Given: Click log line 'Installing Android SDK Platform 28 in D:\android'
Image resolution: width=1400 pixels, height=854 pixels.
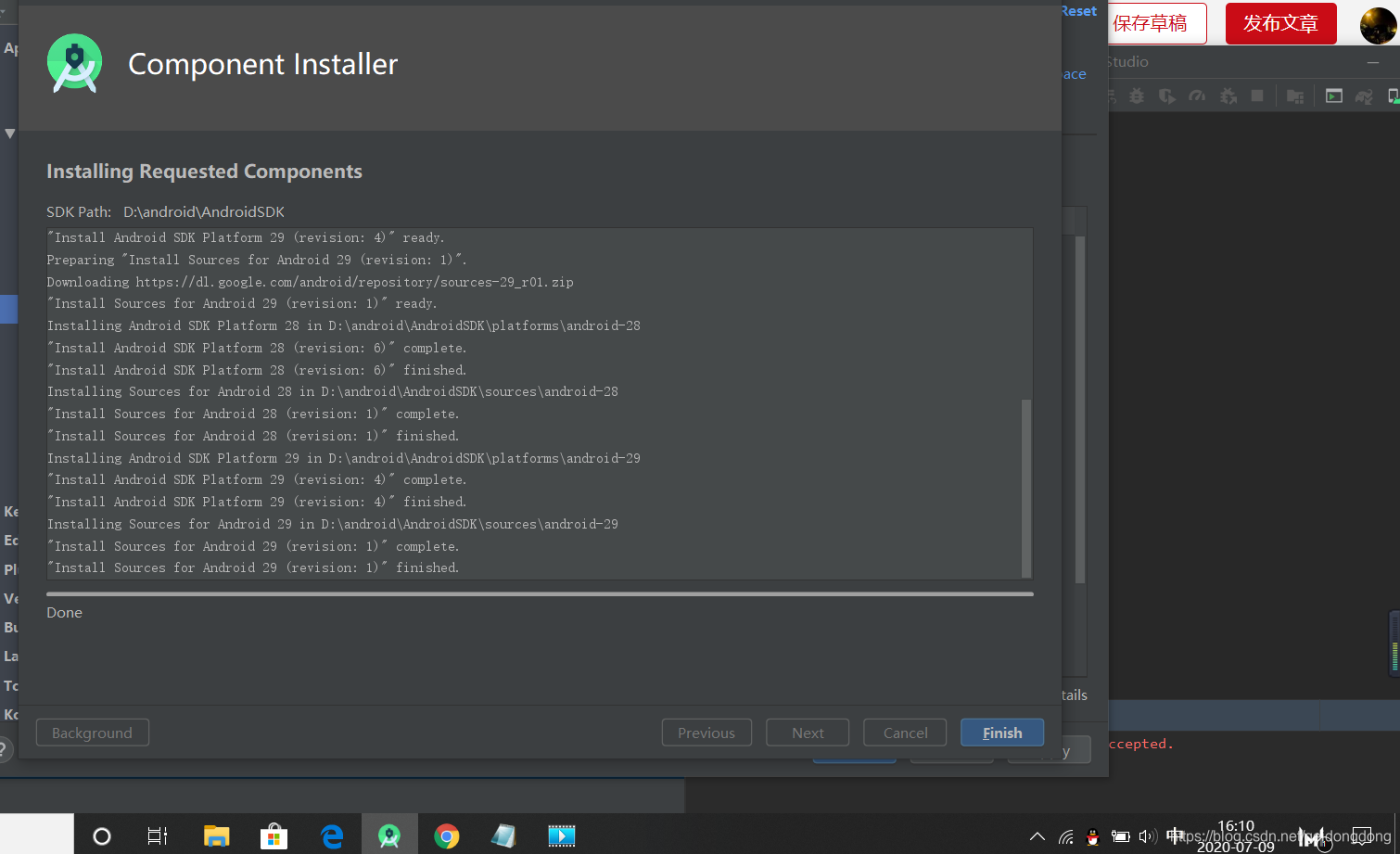Looking at the screenshot, I should point(344,325).
